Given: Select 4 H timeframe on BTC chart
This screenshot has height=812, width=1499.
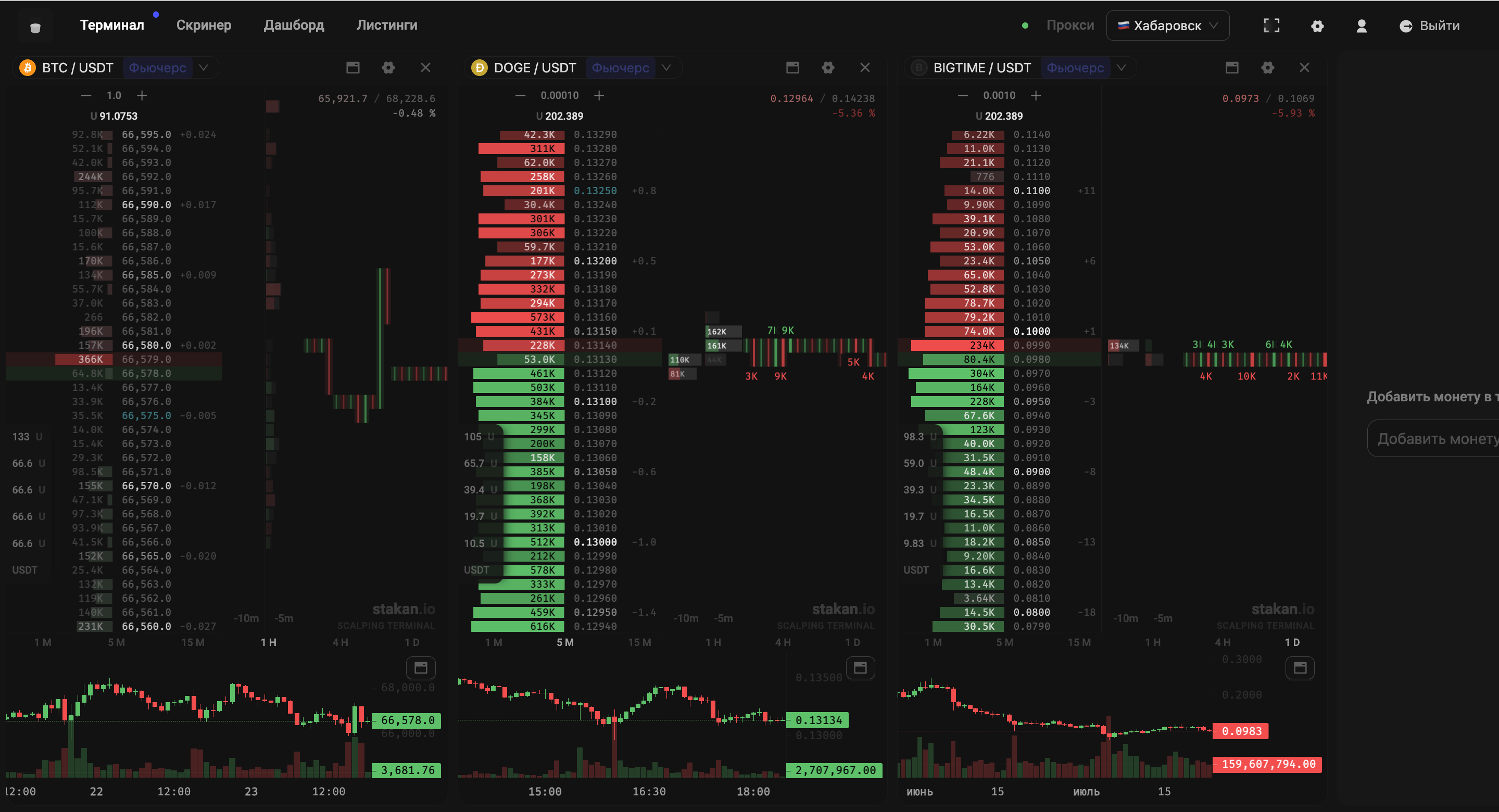Looking at the screenshot, I should (x=341, y=642).
